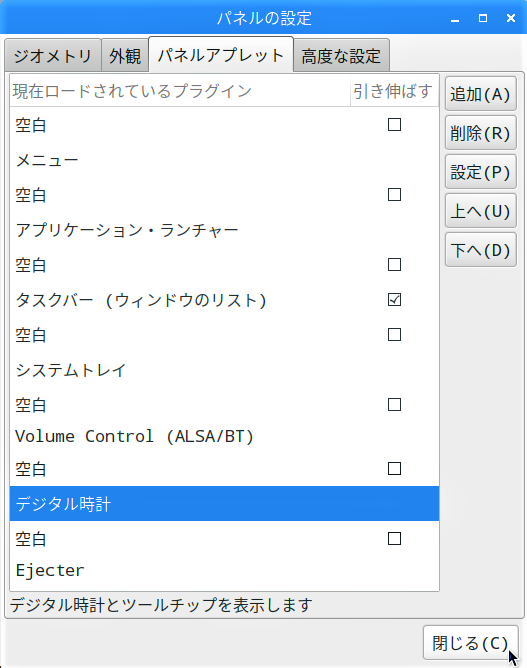Click the 現在ロードされているプラグイン column header
Image resolution: width=527 pixels, height=668 pixels.
pos(180,91)
